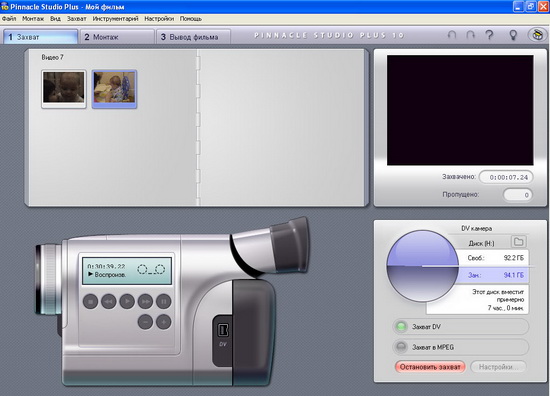This screenshot has width=550, height=396.
Task: Stop the camcorder with stop button
Action: point(90,302)
